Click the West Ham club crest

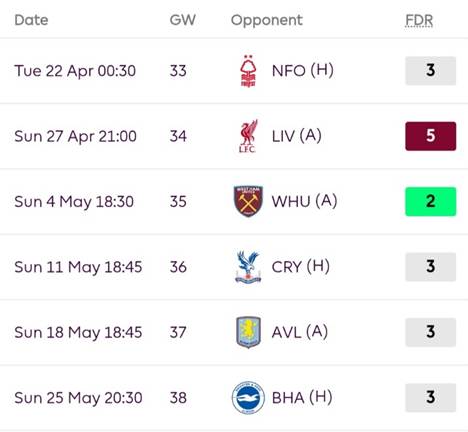pos(248,201)
